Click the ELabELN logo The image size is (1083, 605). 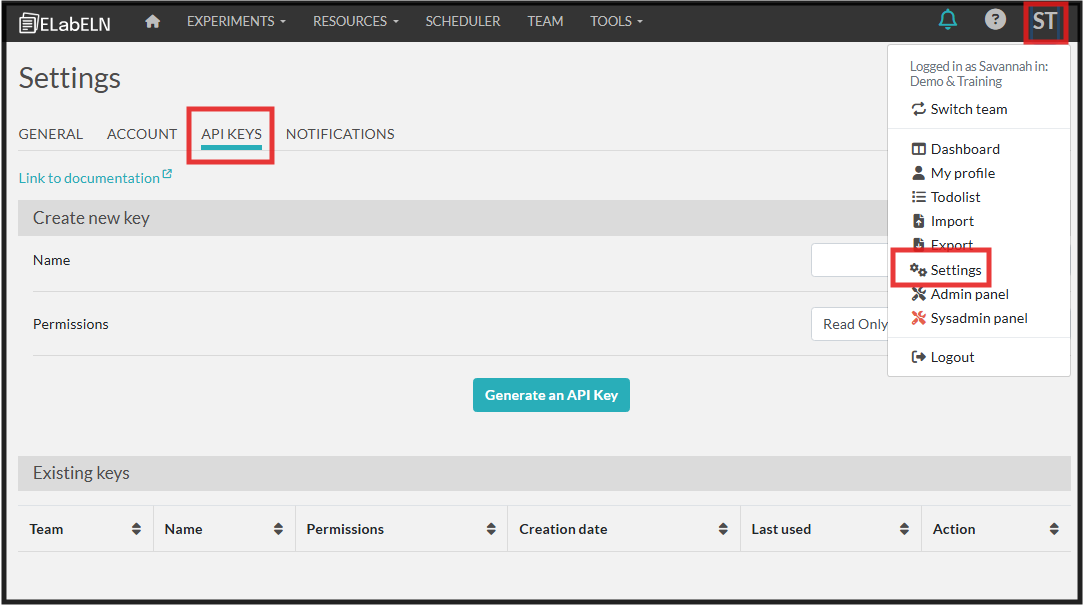tap(67, 21)
